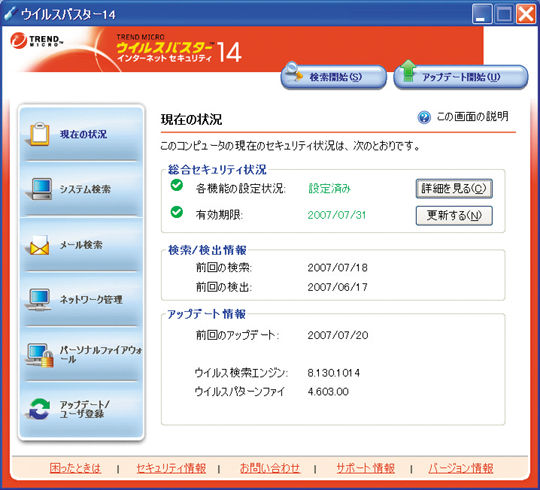
Task: Open the アップデート/ユーザ登録 menu label
Action: coord(85,409)
